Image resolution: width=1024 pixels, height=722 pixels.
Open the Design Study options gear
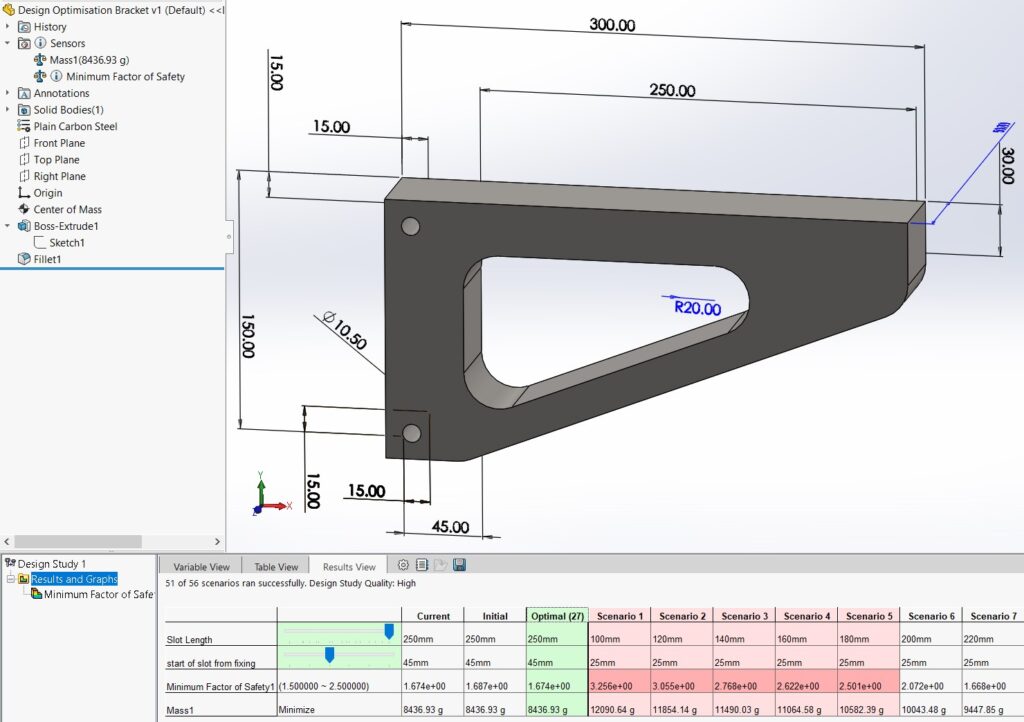point(404,566)
